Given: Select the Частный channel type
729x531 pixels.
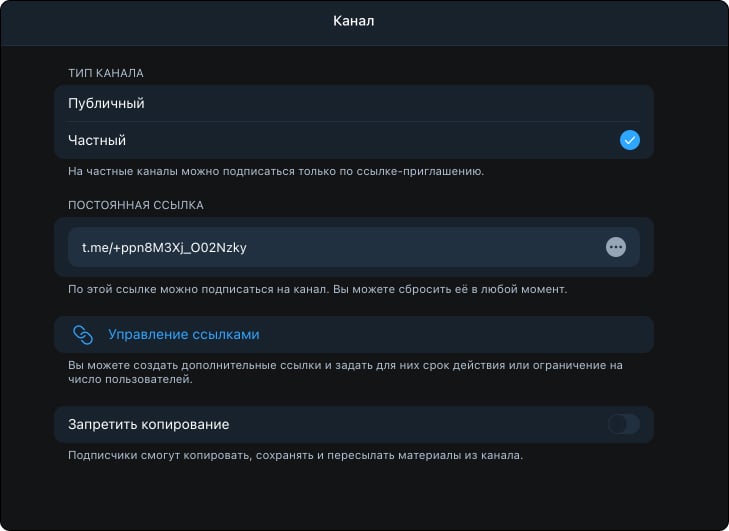Looking at the screenshot, I should tap(354, 140).
